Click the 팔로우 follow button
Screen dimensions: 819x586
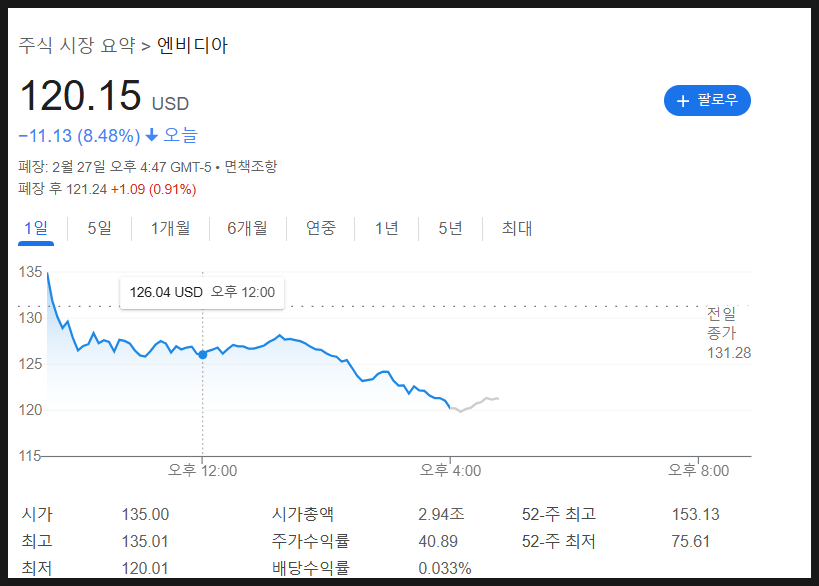click(x=707, y=101)
